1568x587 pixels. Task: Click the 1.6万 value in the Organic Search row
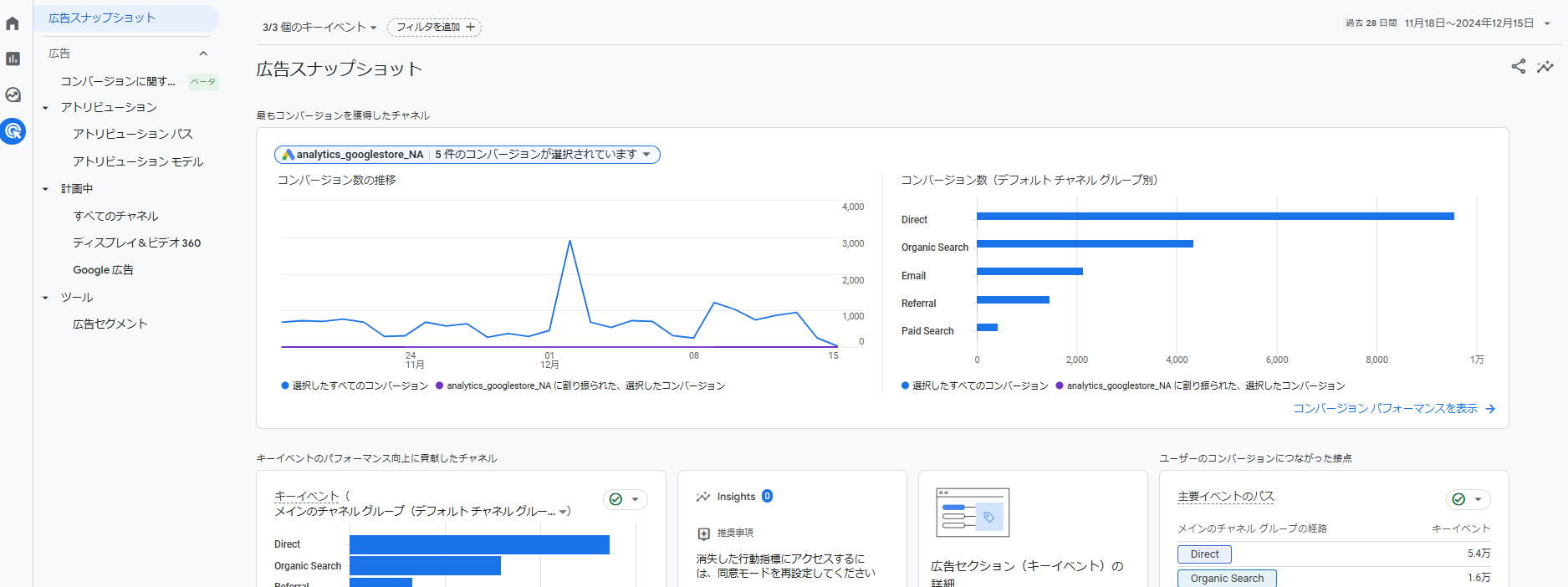[1479, 578]
